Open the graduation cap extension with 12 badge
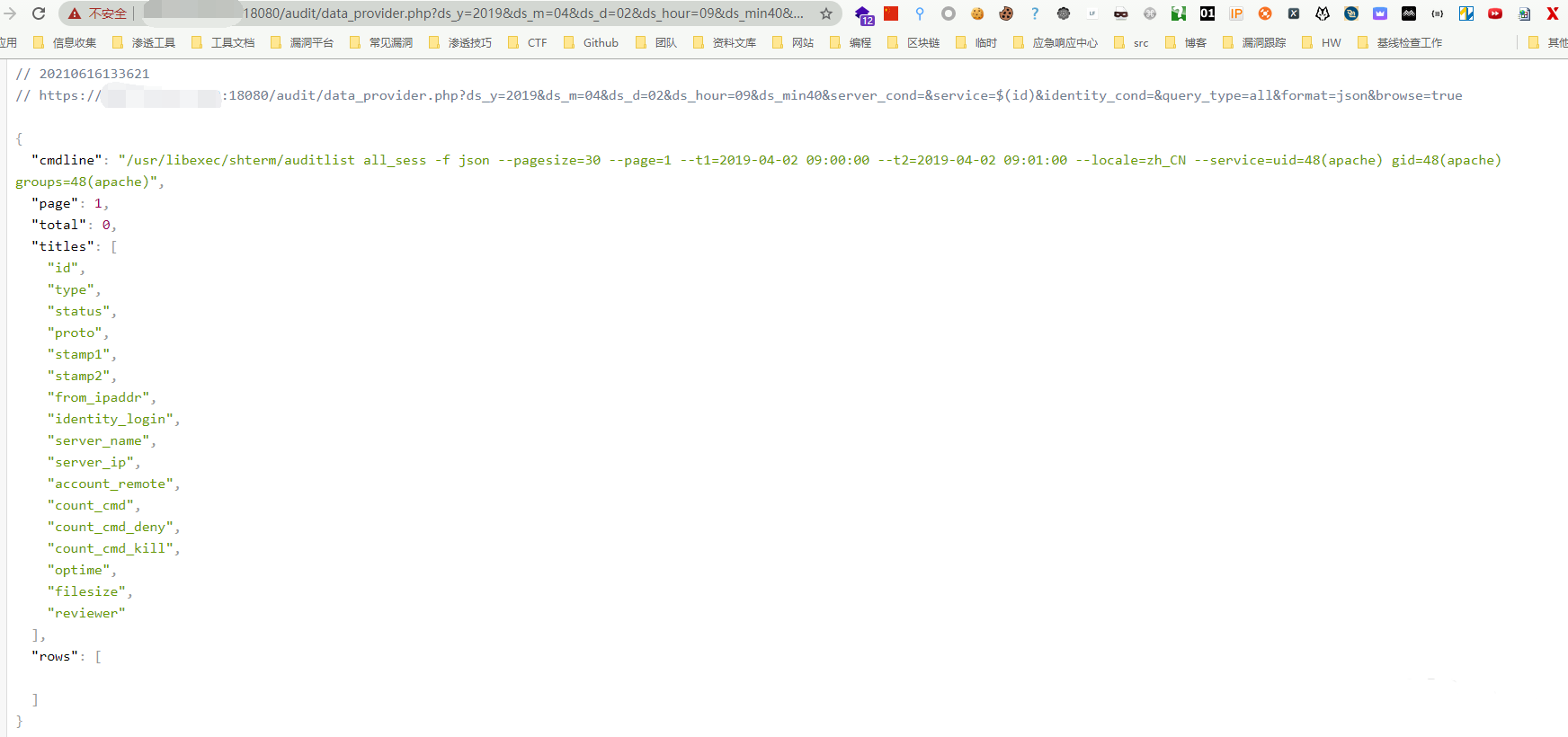 863,14
